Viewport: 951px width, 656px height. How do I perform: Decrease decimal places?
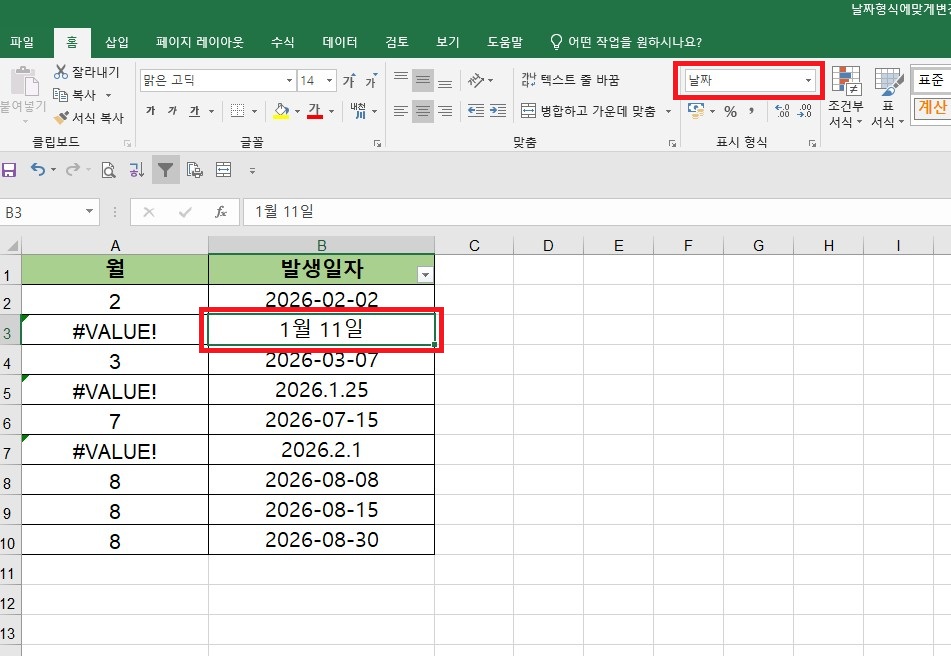click(805, 110)
